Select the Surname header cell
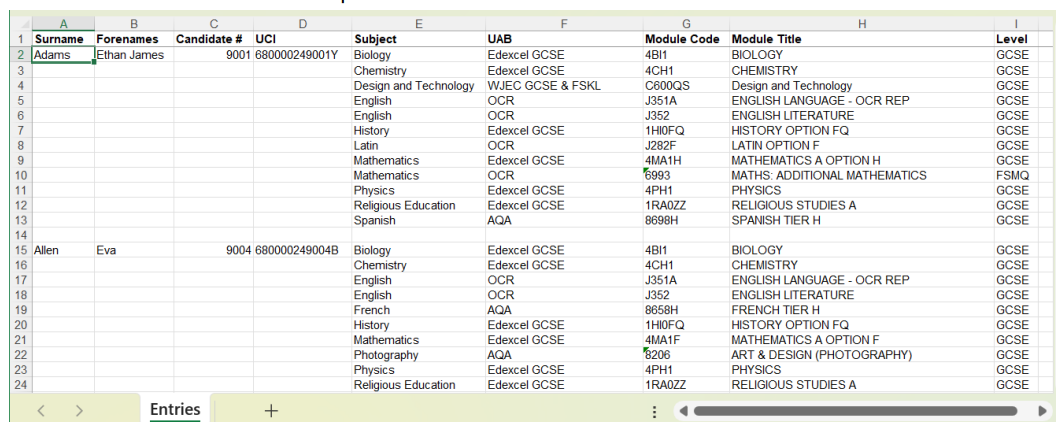The height and width of the screenshot is (430, 1064). coord(63,39)
